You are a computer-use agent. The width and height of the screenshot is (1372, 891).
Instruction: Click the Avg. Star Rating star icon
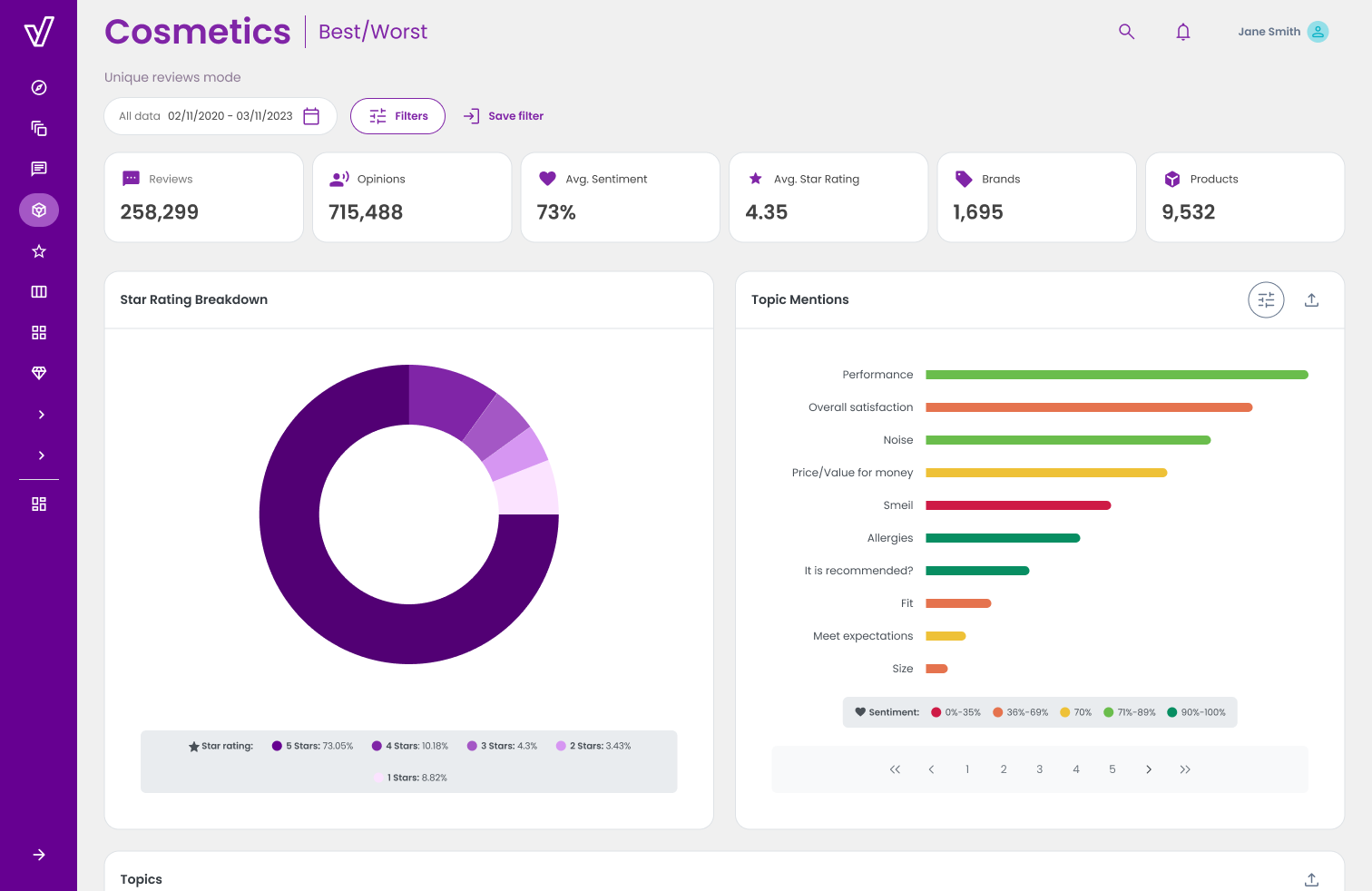756,179
